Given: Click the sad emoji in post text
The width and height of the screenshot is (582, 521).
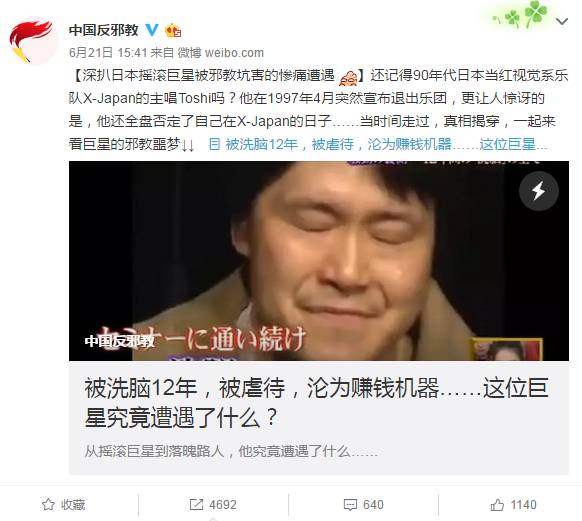Looking at the screenshot, I should [349, 77].
